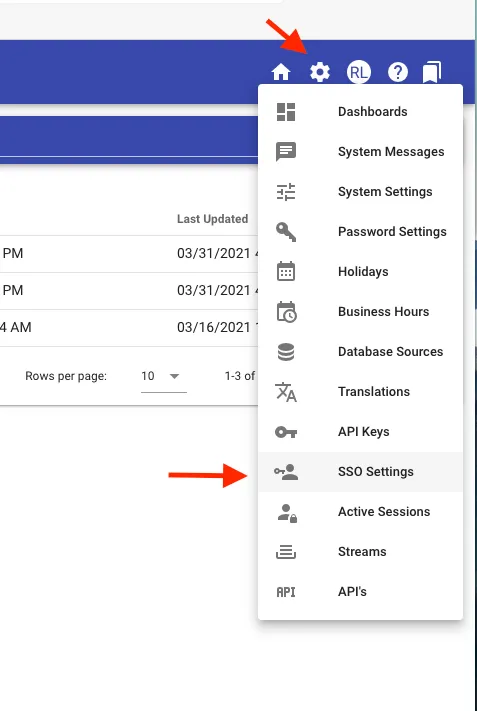Click the help question mark icon
Viewport: 477px width, 711px height.
point(398,72)
